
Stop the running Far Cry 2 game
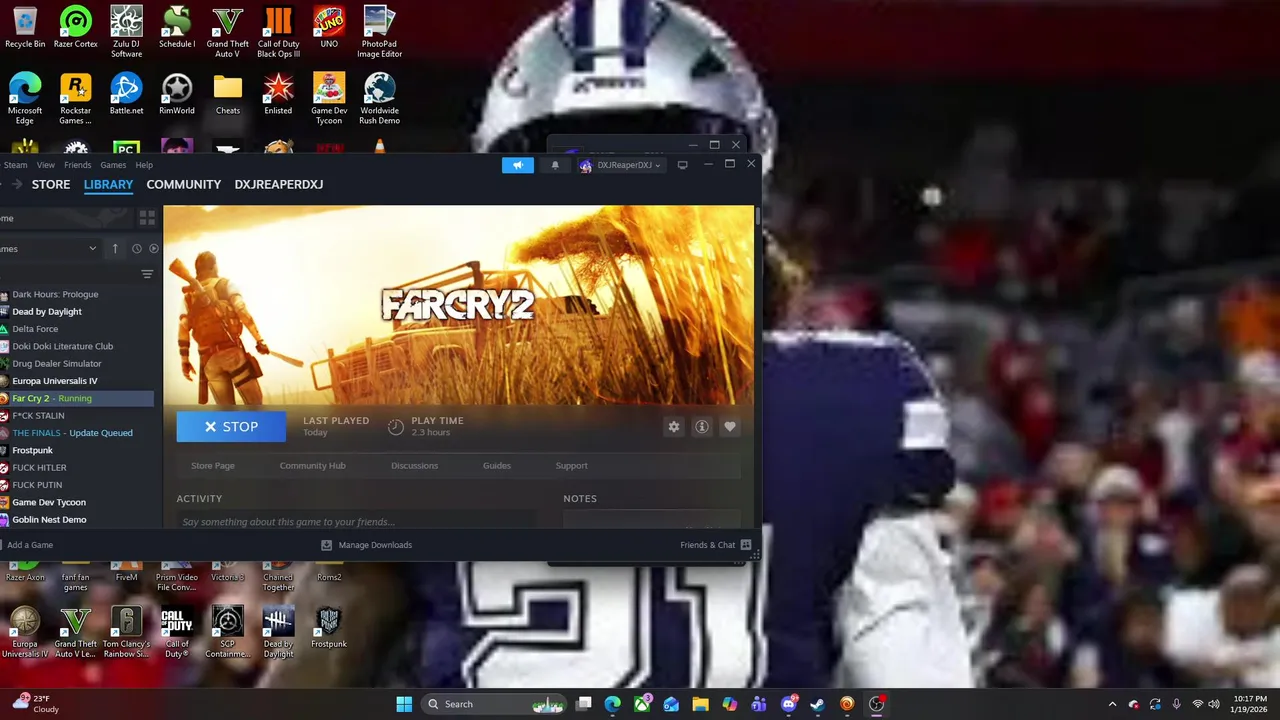[x=231, y=426]
